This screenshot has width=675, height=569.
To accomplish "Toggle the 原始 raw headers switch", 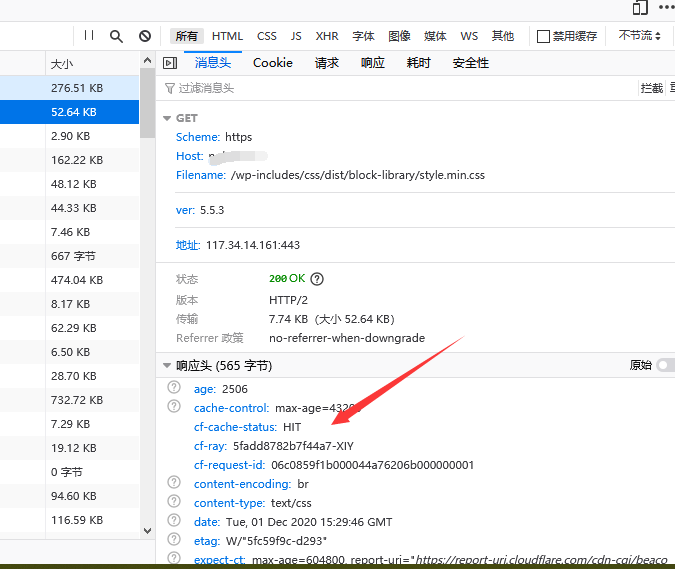I will [x=666, y=365].
